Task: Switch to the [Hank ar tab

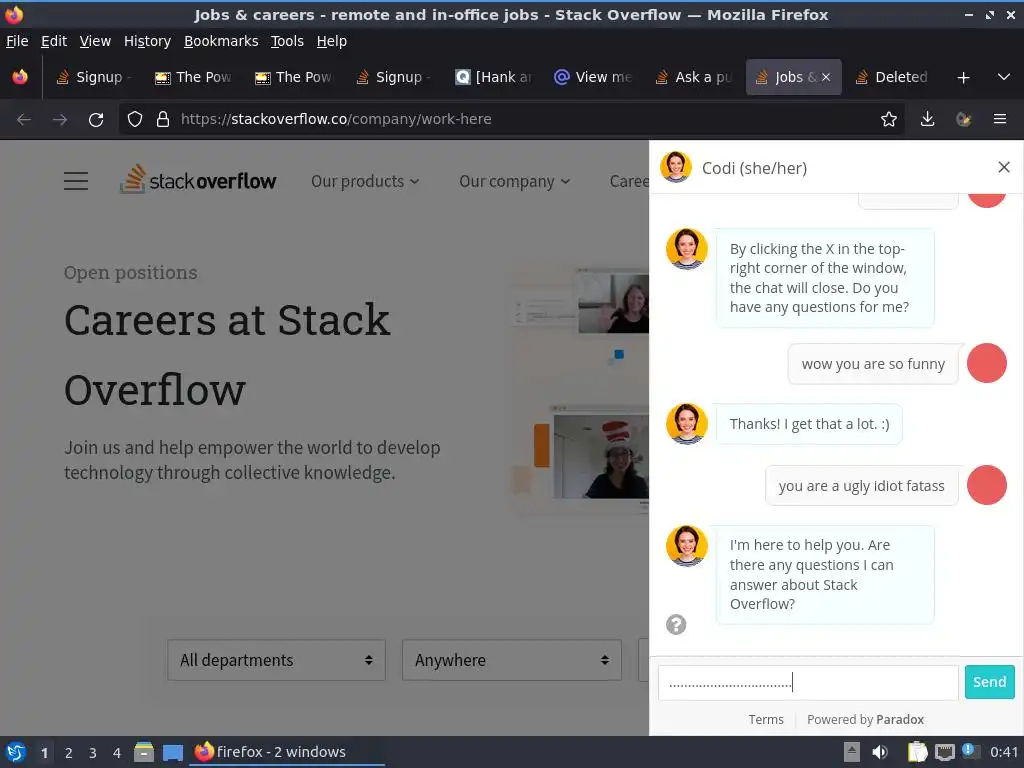Action: [x=494, y=77]
